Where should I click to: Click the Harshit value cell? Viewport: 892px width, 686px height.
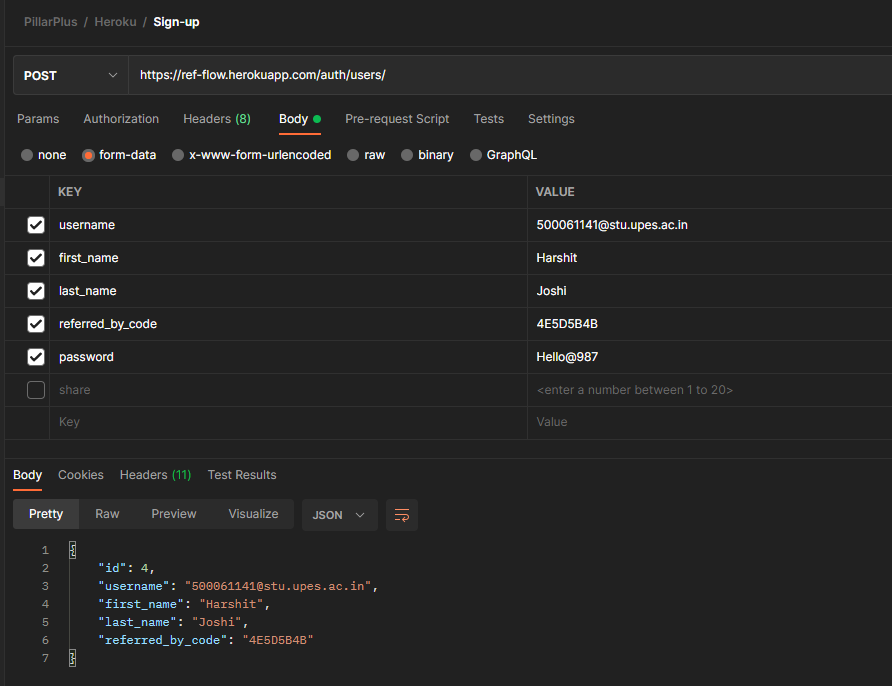[x=709, y=258]
